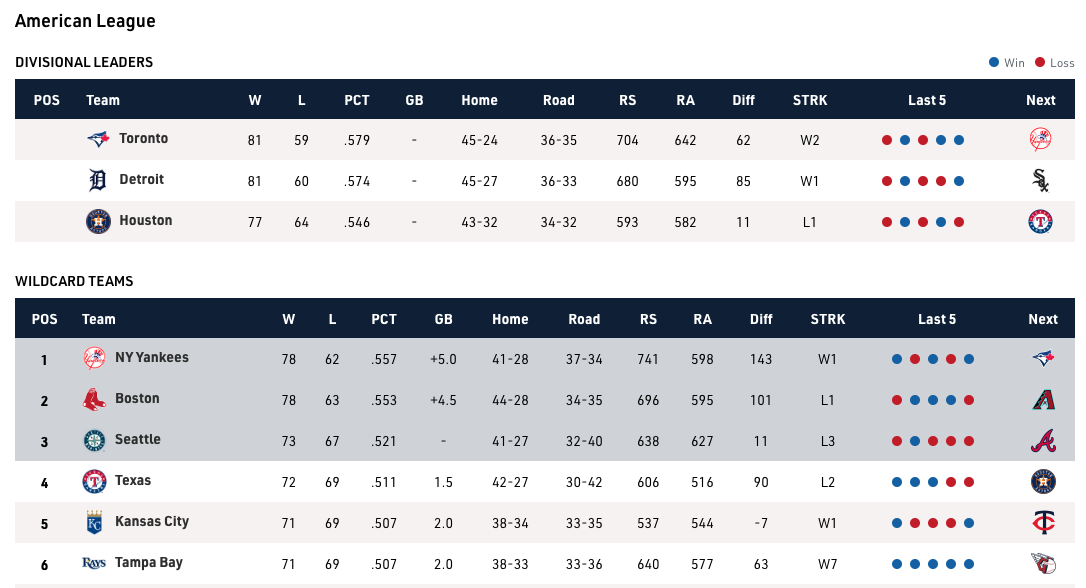
Task: Open Kansas City's next opponent Twins icon
Action: coord(1043,523)
